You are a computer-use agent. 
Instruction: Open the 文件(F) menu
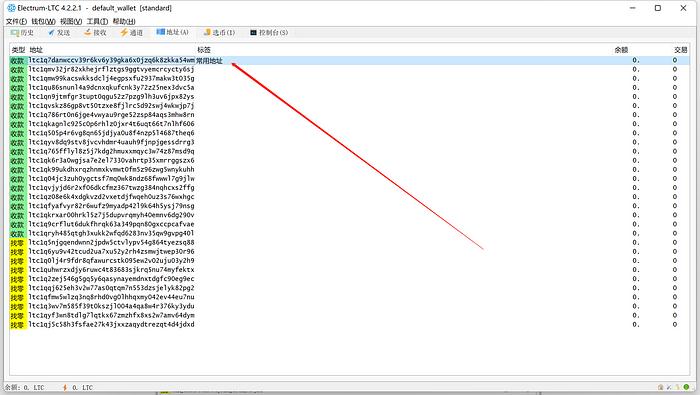(16, 21)
